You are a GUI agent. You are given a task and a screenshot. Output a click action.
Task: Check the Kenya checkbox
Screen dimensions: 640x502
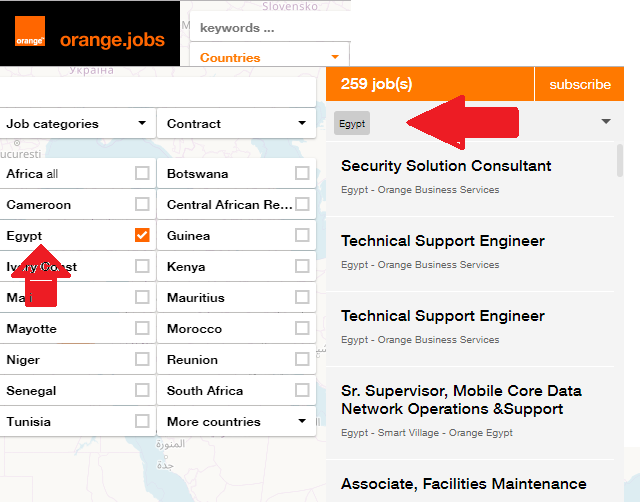[x=302, y=266]
